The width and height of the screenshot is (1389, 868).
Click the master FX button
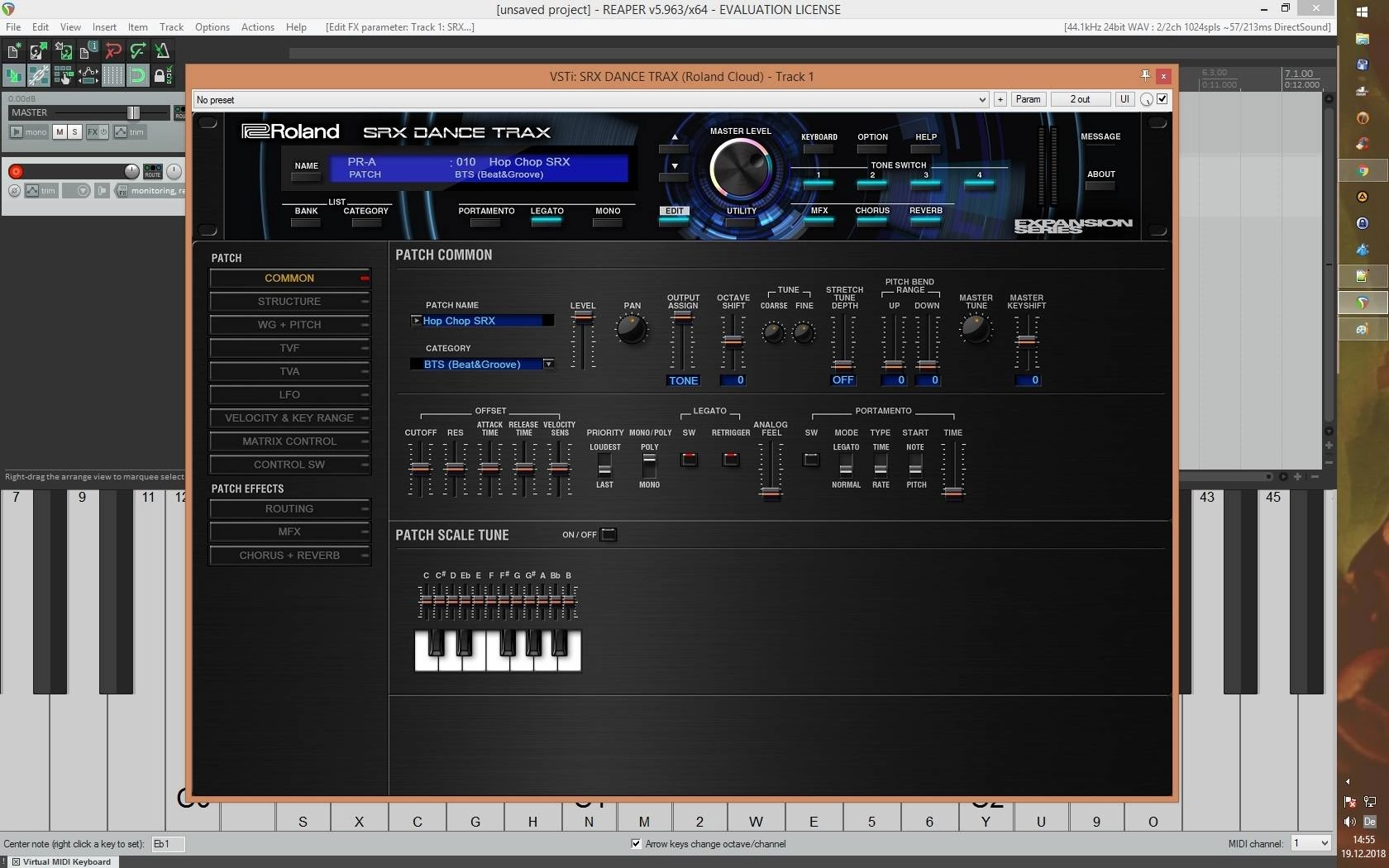point(93,131)
